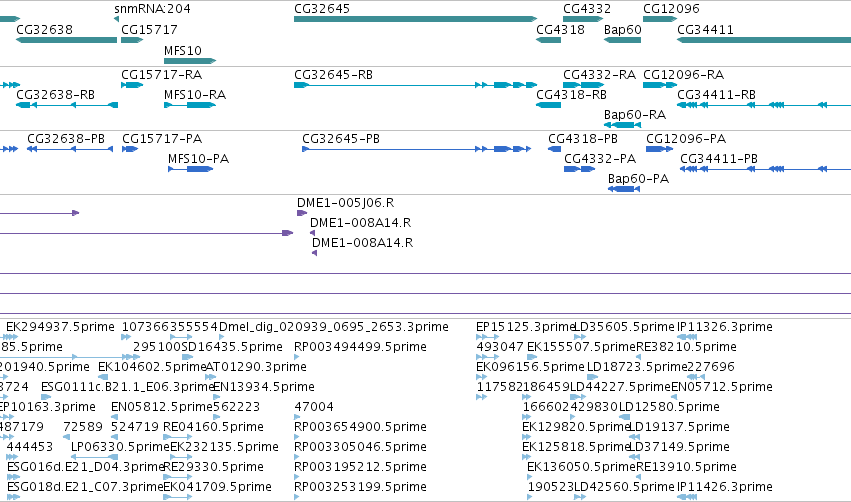Image resolution: width=851 pixels, height=502 pixels.
Task: Select the RP003305046.5prime EST label
Action: coord(360,447)
